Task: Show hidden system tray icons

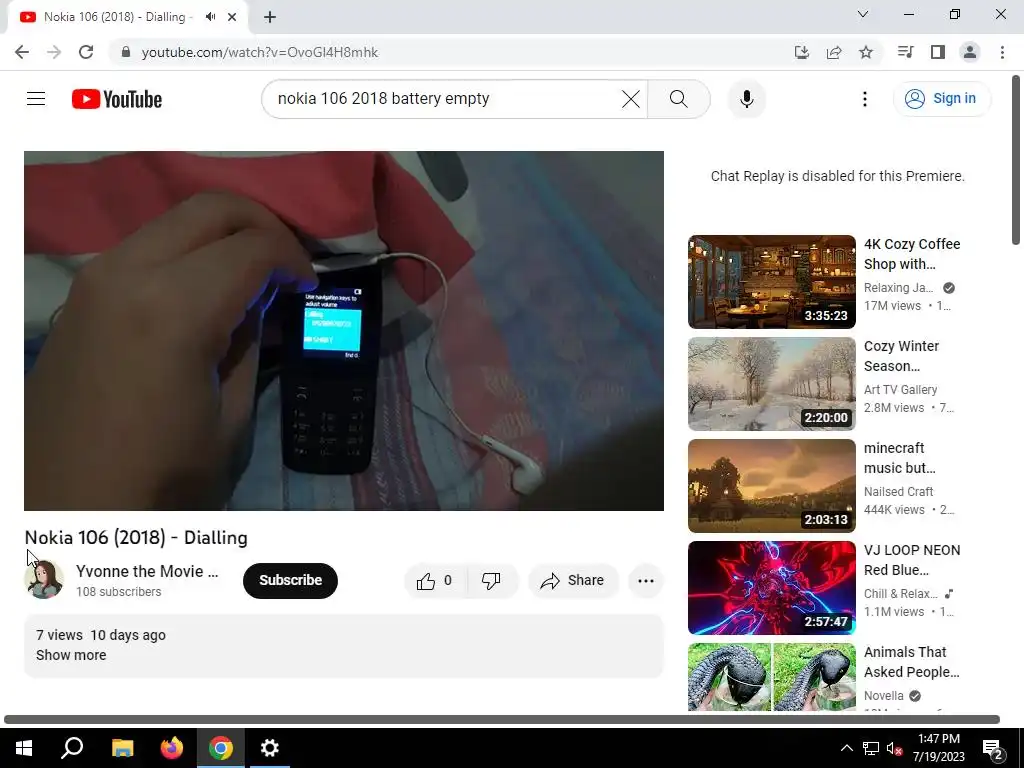Action: click(x=846, y=748)
